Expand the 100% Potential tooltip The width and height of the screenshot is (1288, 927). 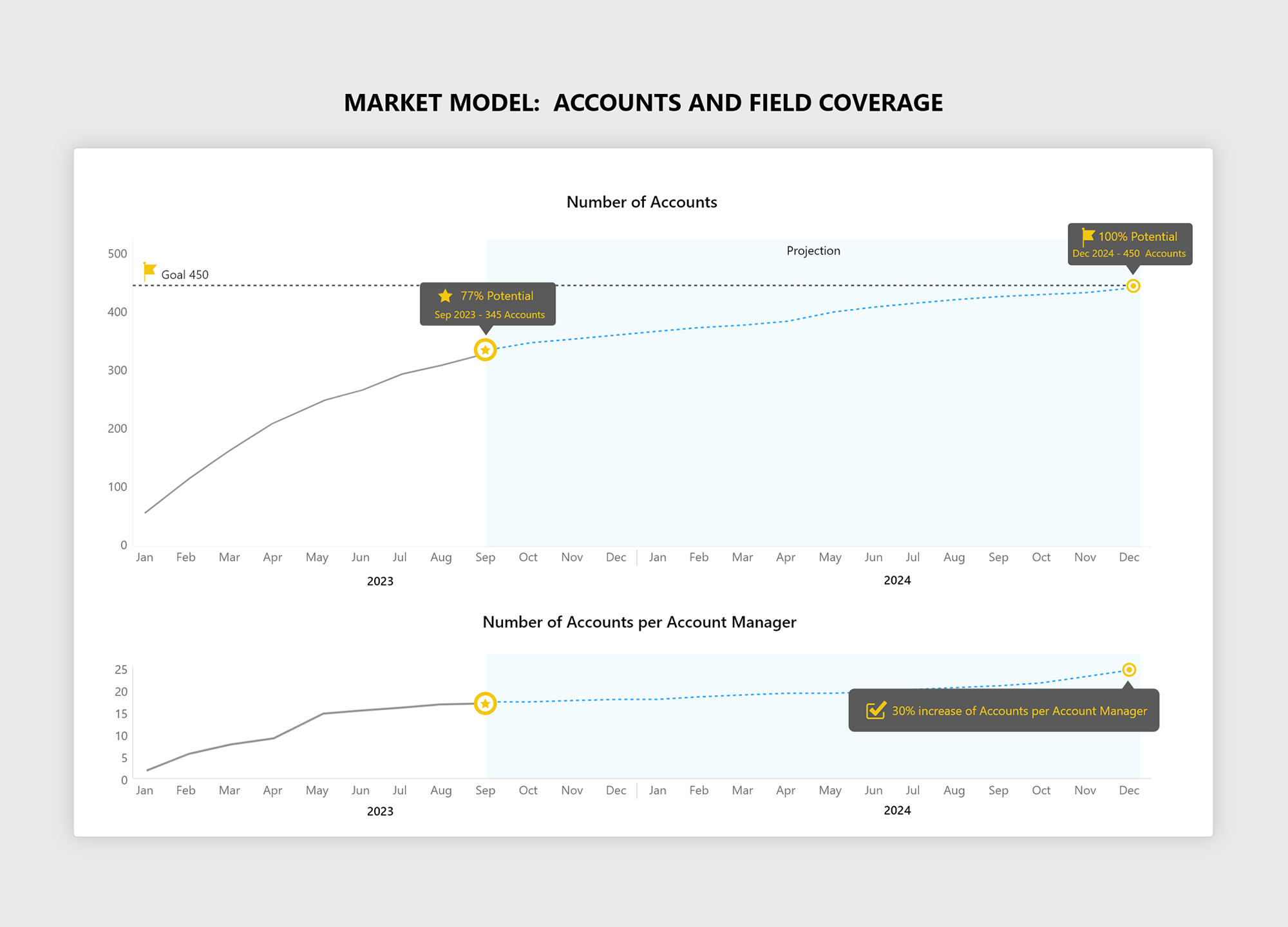[1130, 245]
